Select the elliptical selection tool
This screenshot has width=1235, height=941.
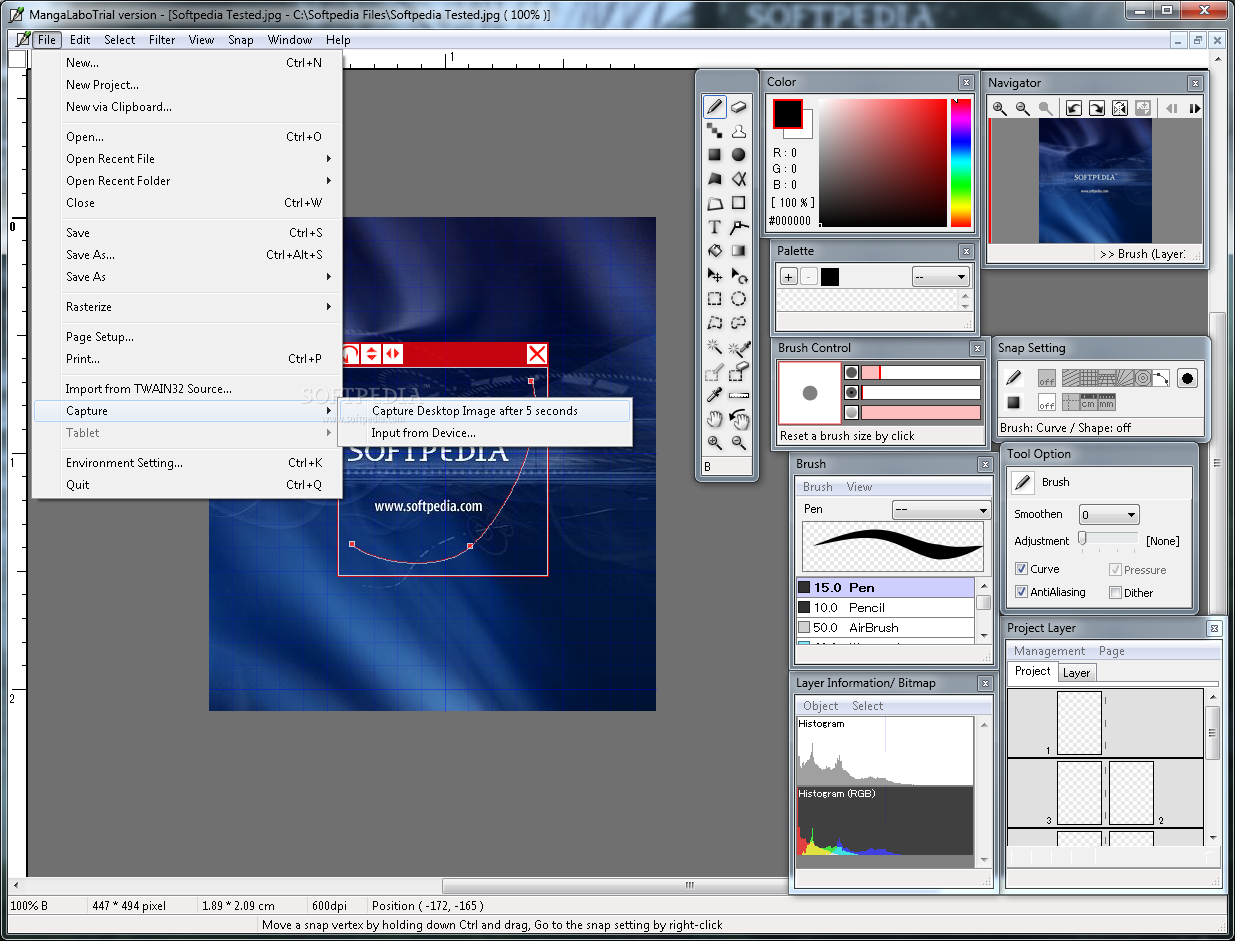point(738,299)
